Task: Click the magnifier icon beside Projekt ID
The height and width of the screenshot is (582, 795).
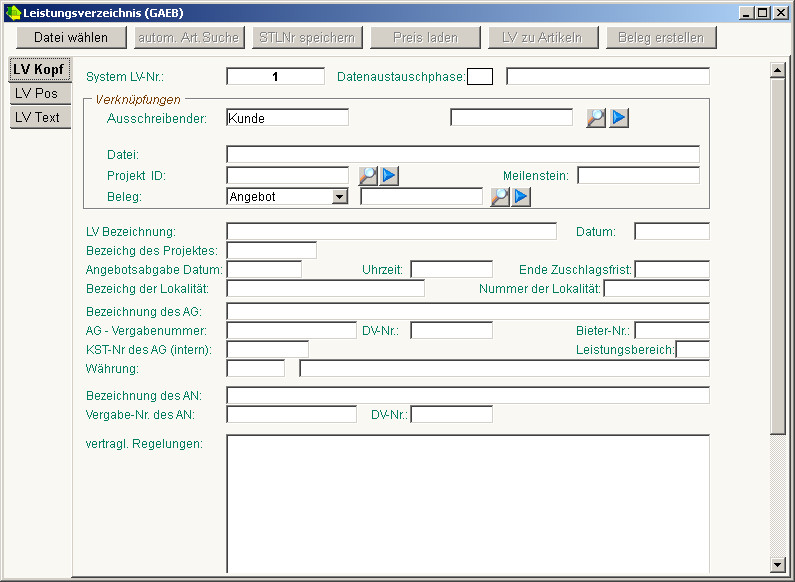Action: pyautogui.click(x=368, y=176)
